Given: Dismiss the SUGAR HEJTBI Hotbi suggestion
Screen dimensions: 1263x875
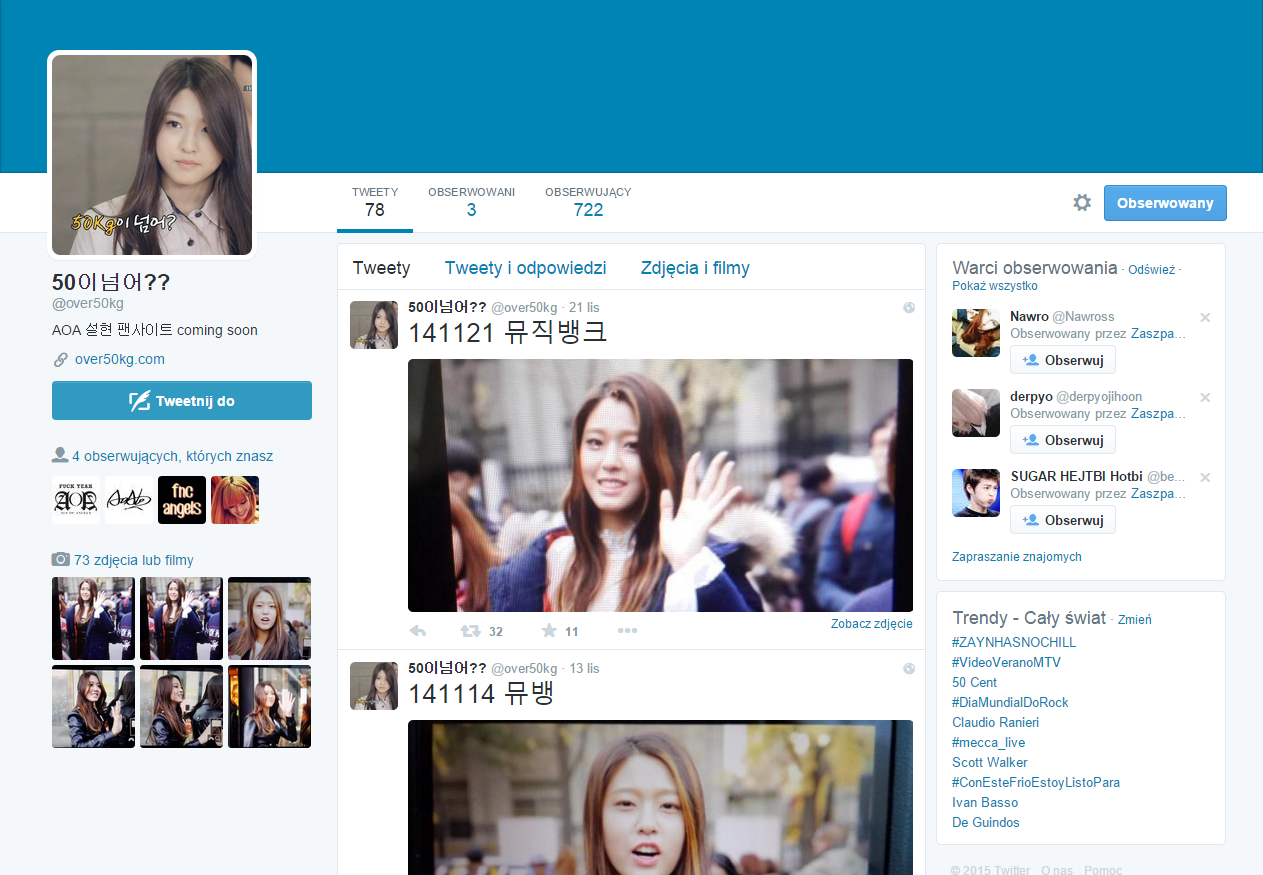Looking at the screenshot, I should [1205, 478].
